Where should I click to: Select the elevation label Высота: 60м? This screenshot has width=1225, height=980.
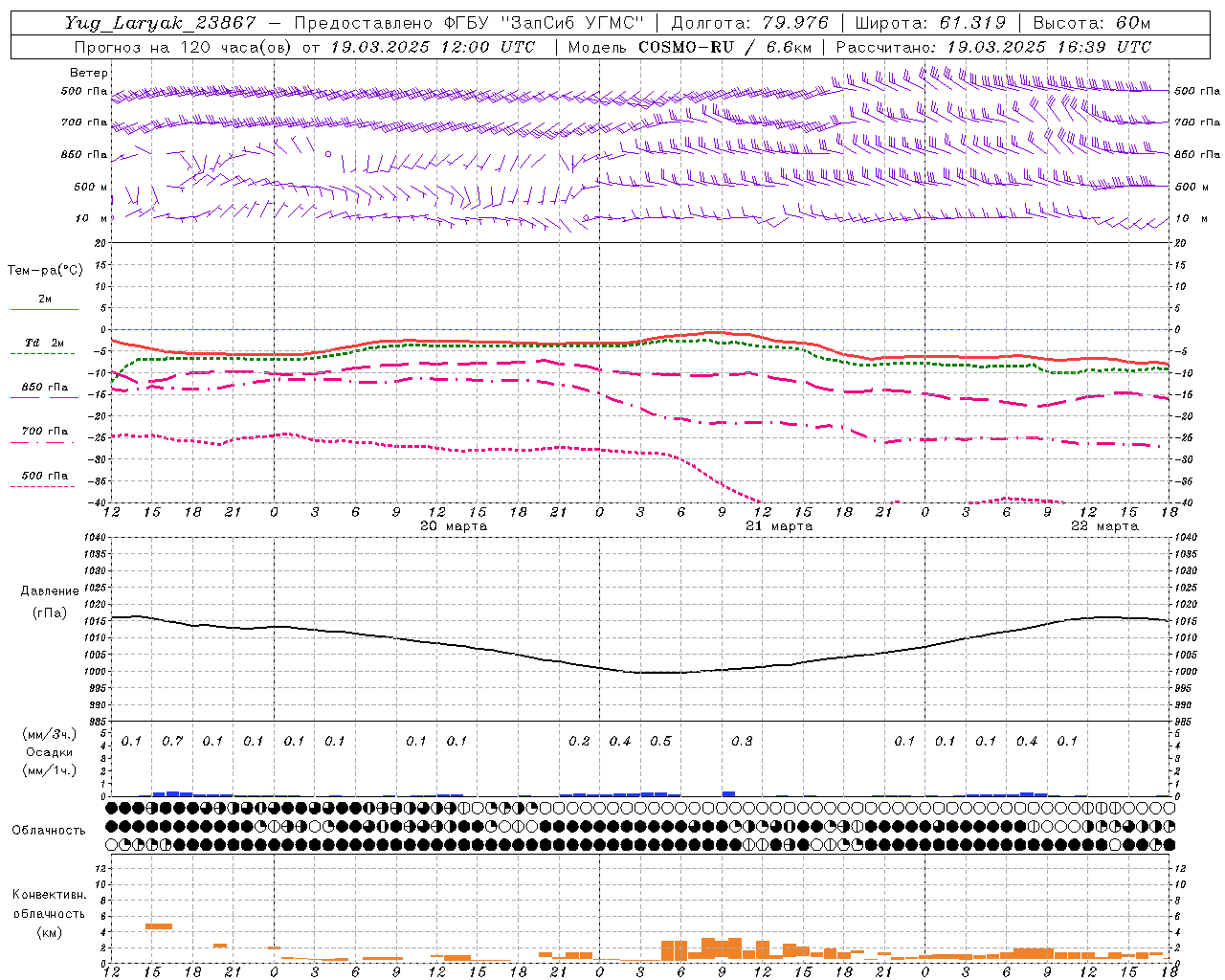click(x=1092, y=23)
